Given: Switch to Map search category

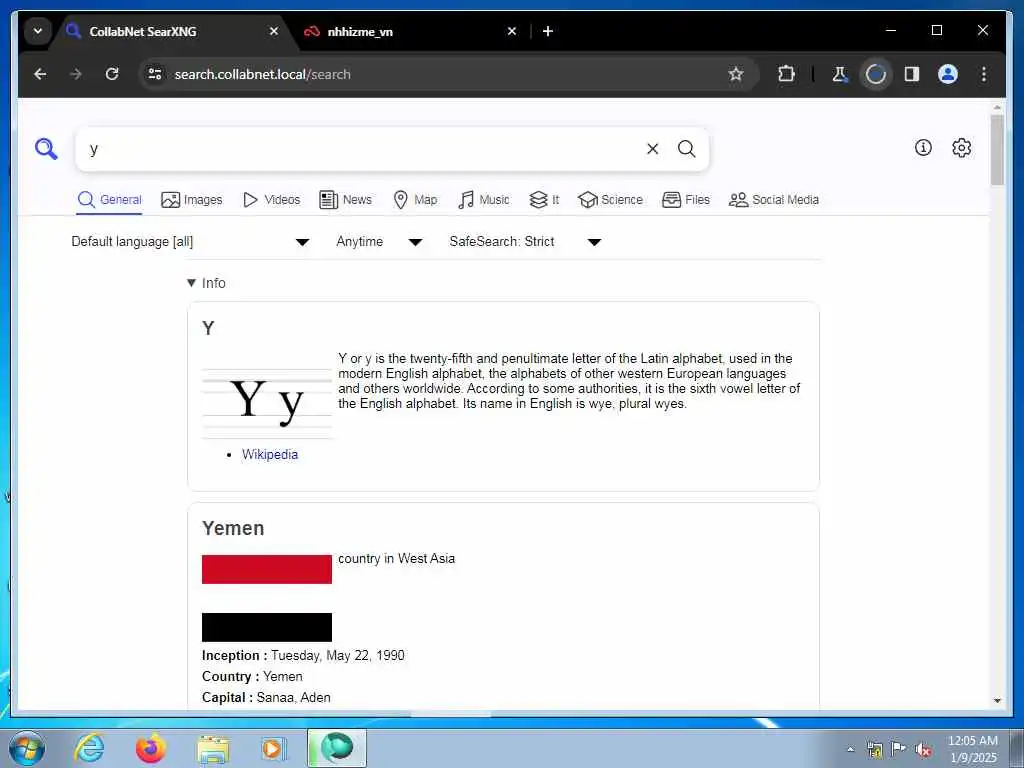Looking at the screenshot, I should click(x=415, y=200).
